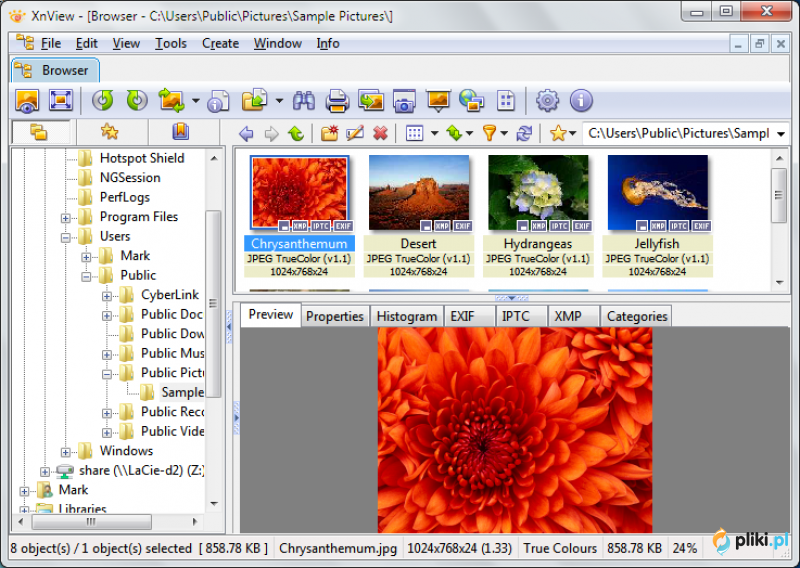The image size is (800, 568).
Task: Click the About info icon
Action: [581, 101]
